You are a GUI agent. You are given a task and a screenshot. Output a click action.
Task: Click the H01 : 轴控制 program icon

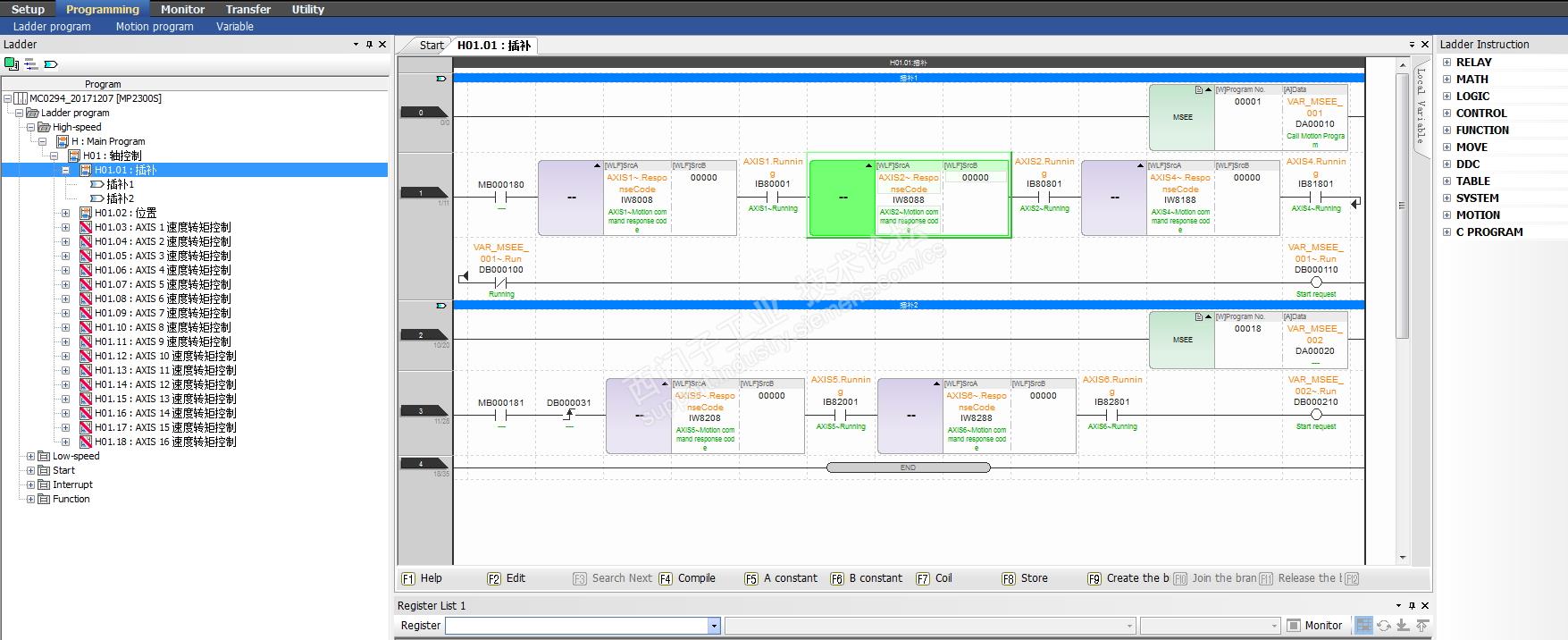(x=74, y=156)
